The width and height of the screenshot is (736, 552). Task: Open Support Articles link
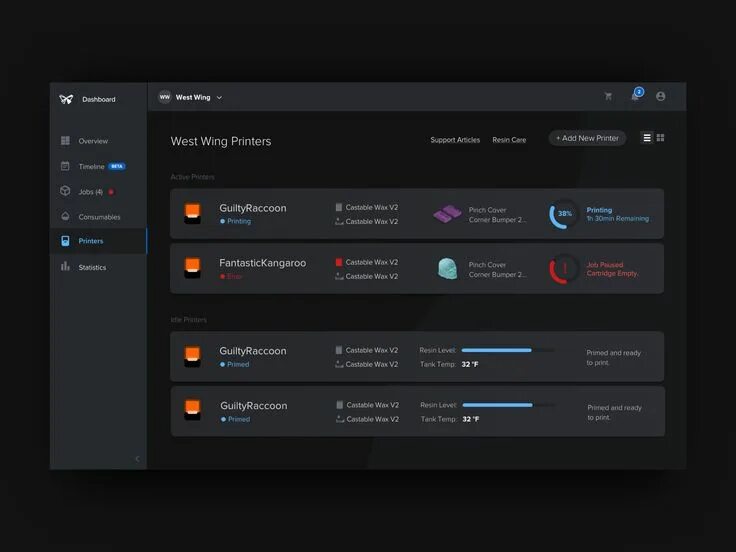tap(455, 140)
